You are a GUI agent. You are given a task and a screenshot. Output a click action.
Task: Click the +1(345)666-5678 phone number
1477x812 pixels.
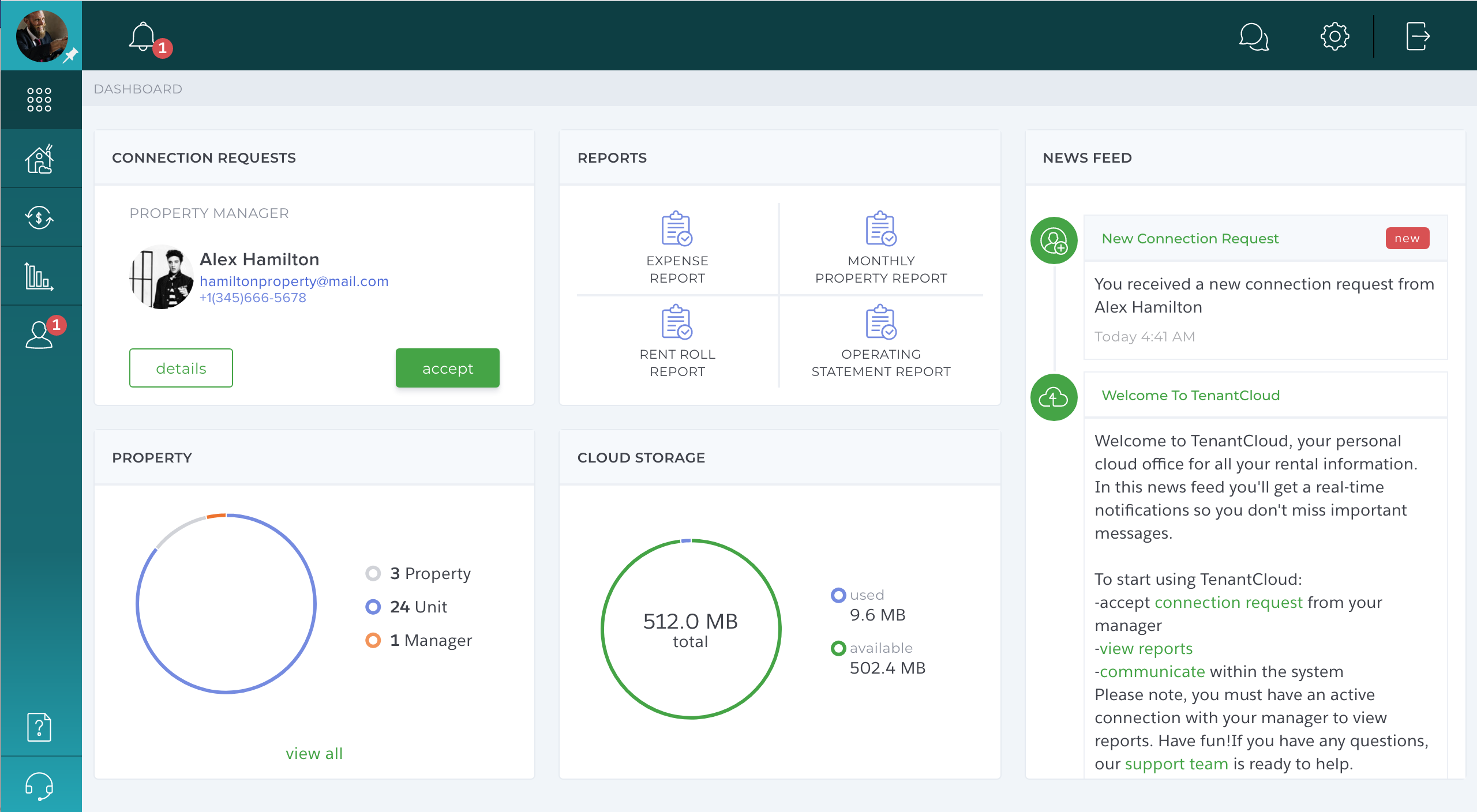[x=253, y=298]
